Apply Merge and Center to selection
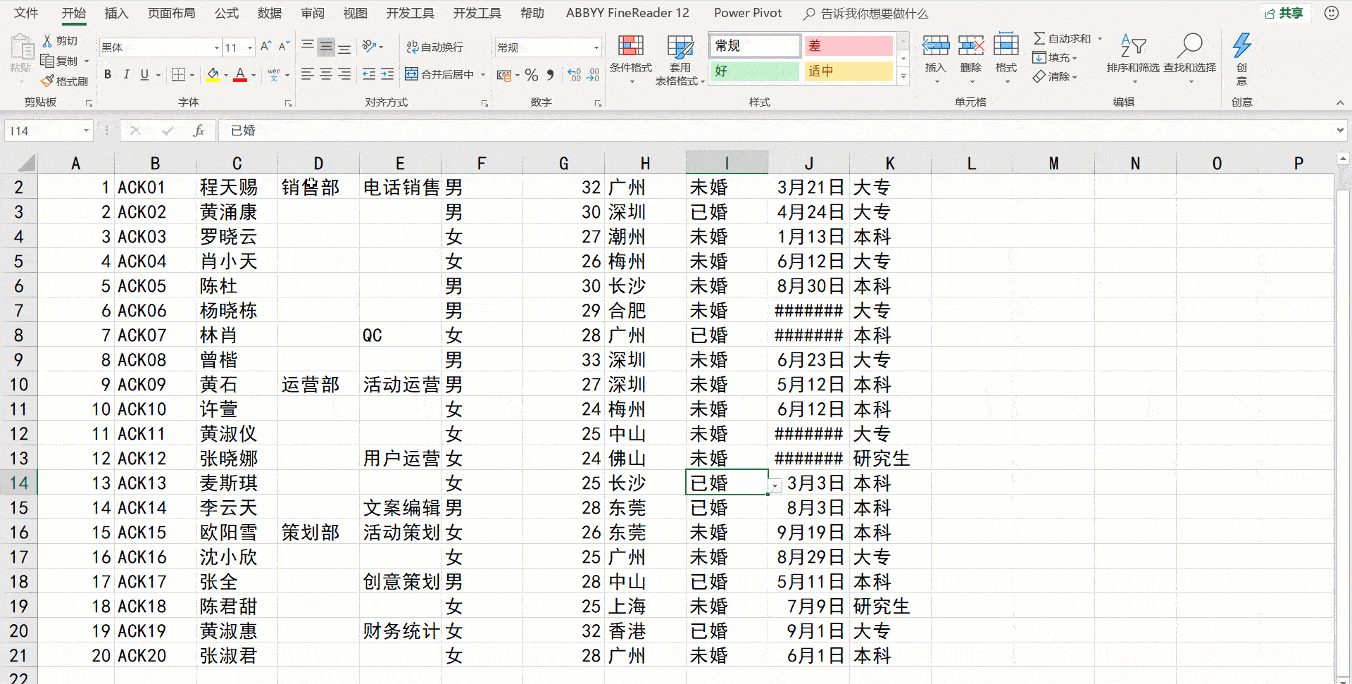1352x684 pixels. pyautogui.click(x=440, y=74)
